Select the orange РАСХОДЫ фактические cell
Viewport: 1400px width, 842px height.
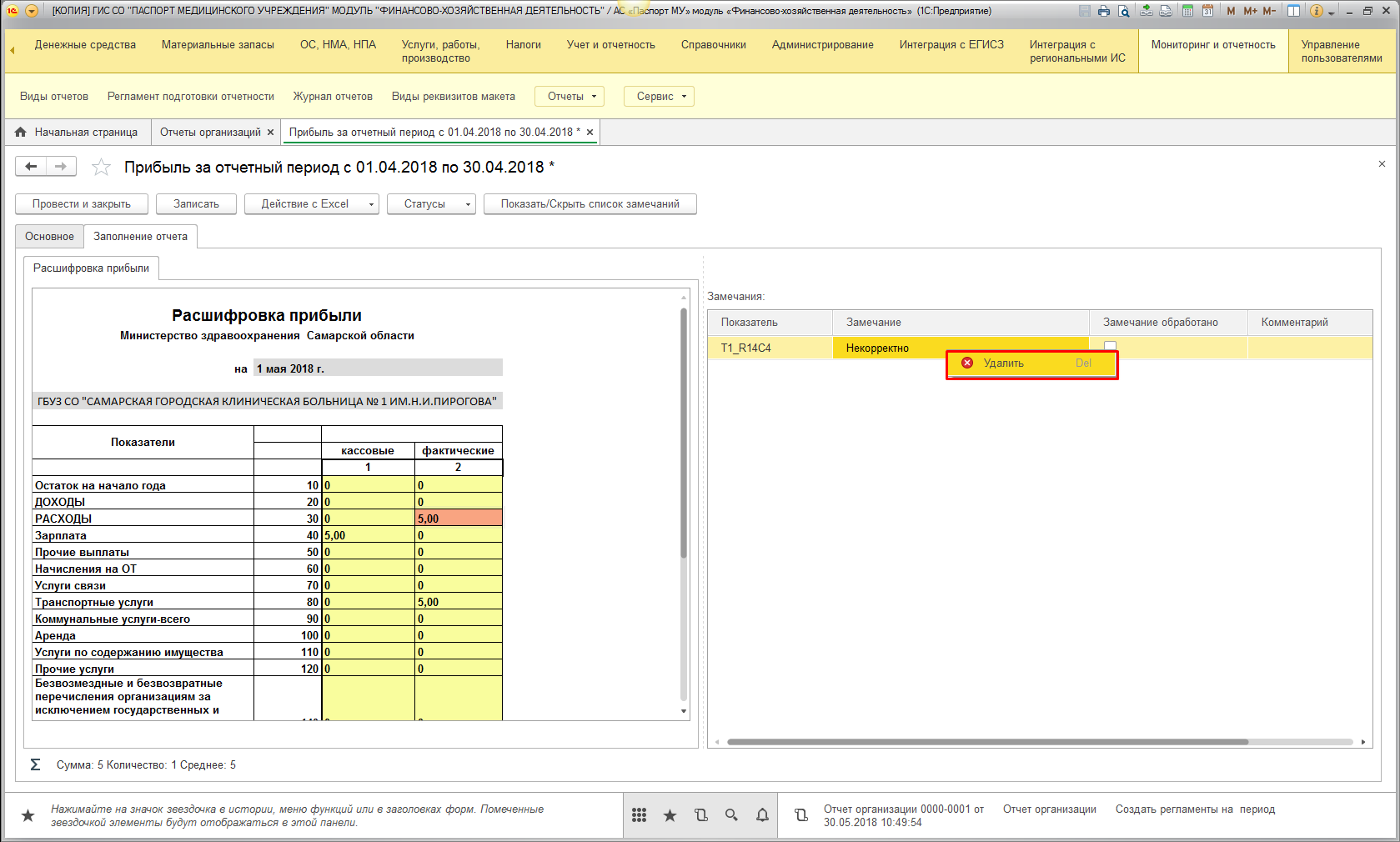click(458, 519)
